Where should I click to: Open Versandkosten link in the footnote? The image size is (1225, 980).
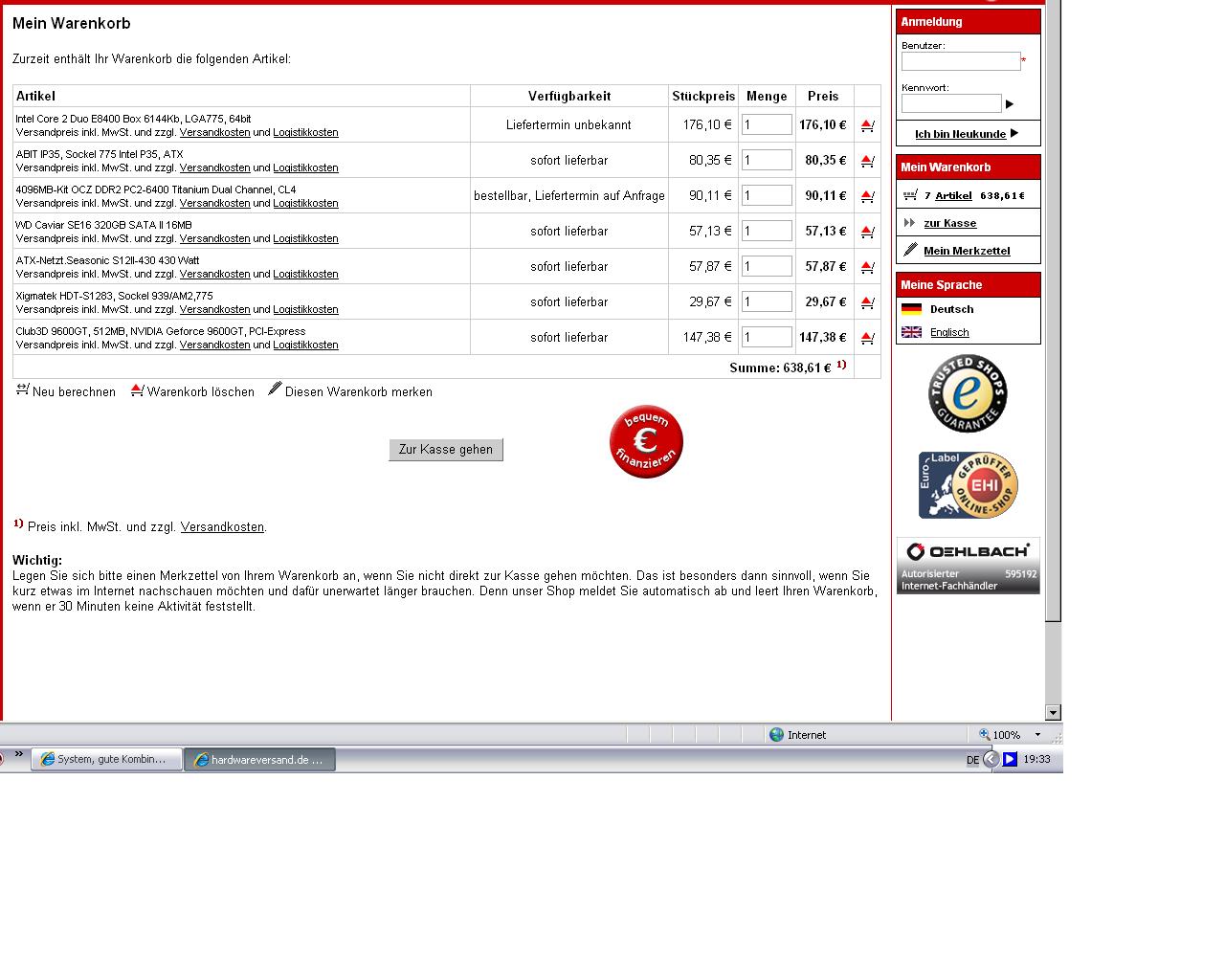click(x=222, y=527)
